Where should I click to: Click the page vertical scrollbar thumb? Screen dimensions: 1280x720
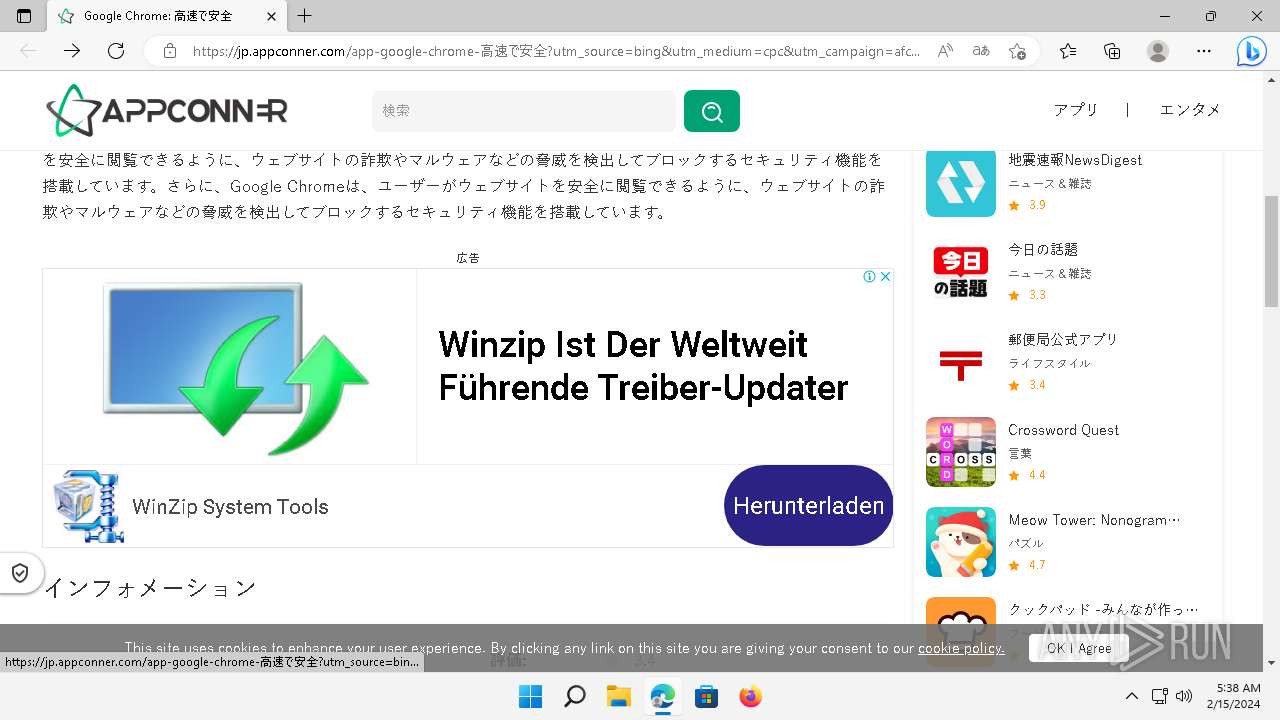pyautogui.click(x=1271, y=251)
